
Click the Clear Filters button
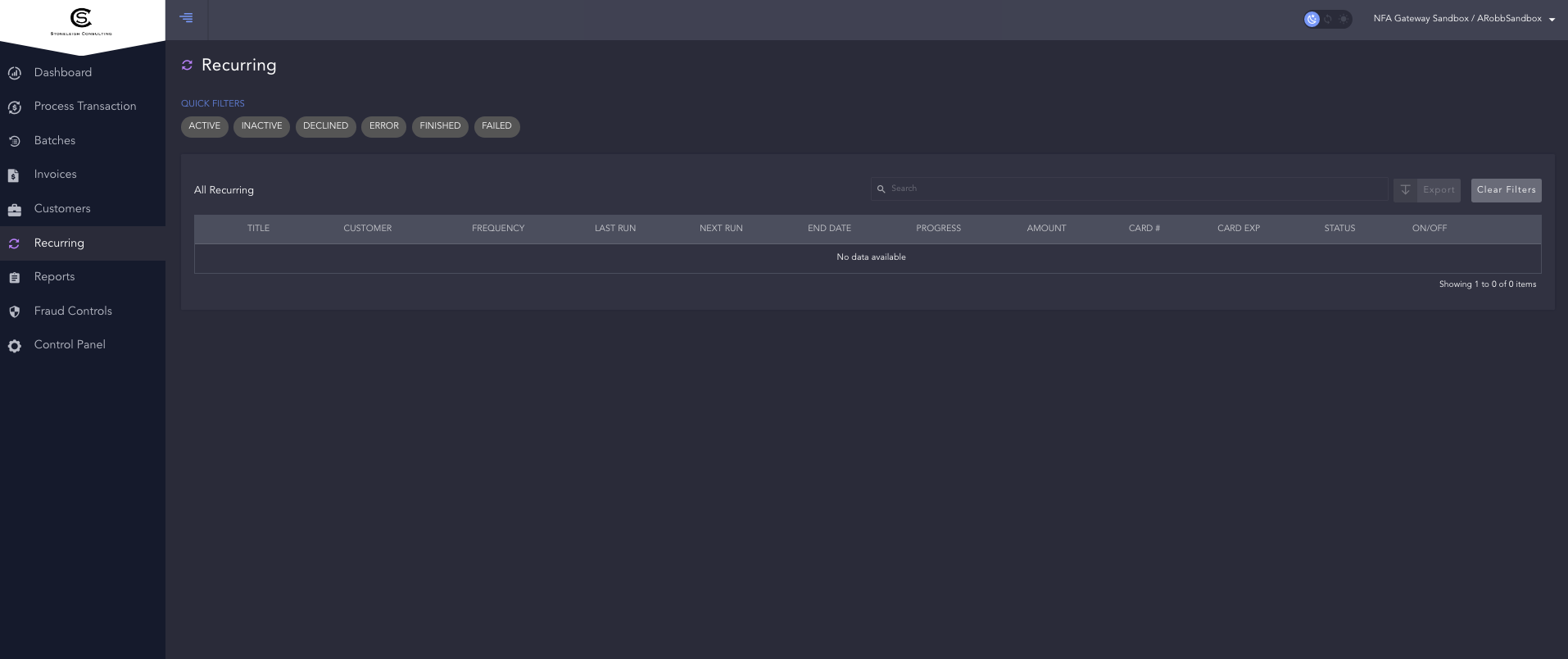(1506, 190)
